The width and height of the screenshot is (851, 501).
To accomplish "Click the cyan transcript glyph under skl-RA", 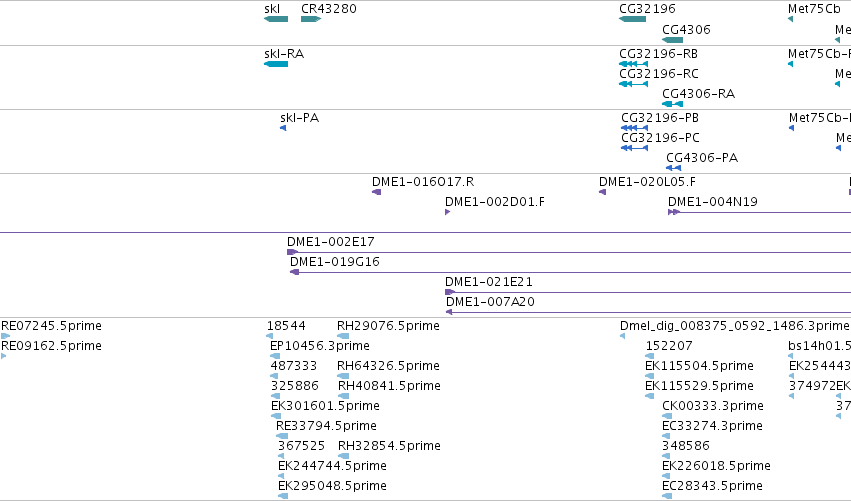I will tap(276, 64).
